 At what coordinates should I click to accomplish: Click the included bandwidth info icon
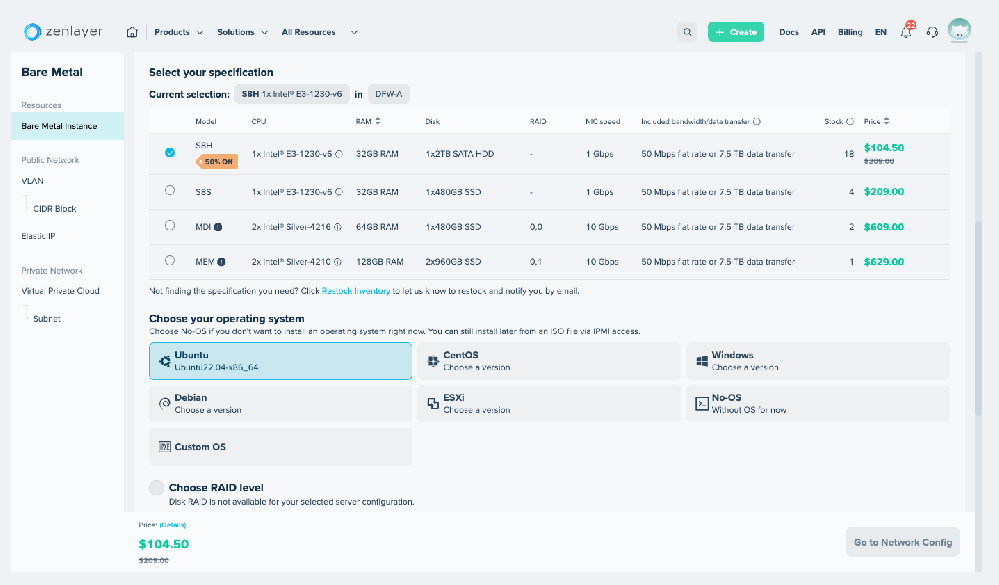(x=757, y=121)
